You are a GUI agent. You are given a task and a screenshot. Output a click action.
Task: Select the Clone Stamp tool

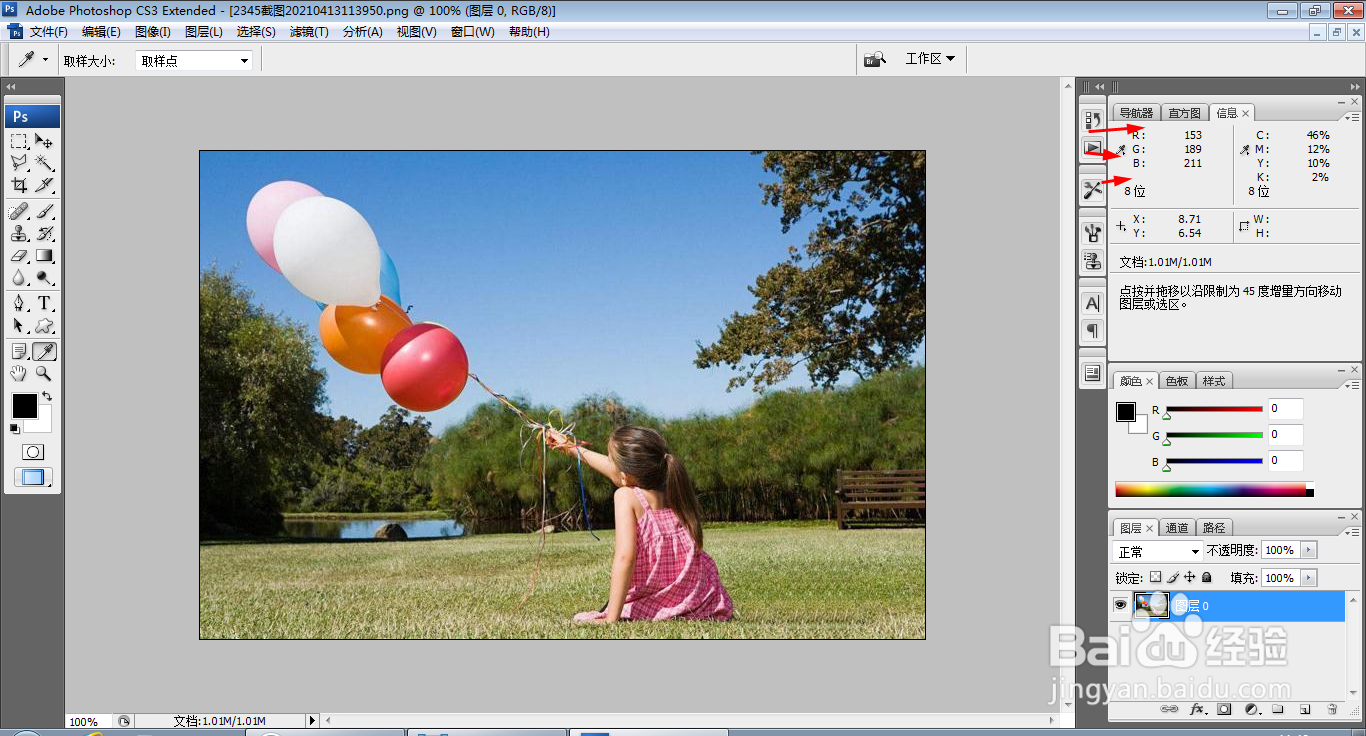click(19, 233)
